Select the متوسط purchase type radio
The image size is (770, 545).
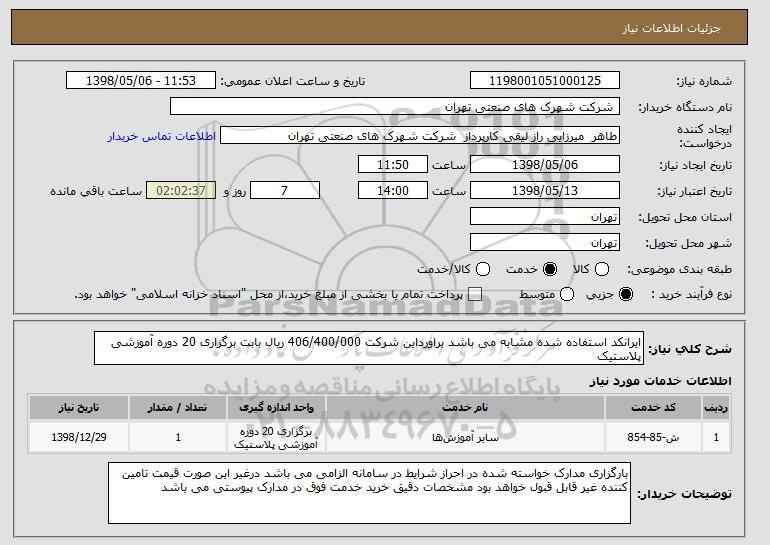[567, 294]
